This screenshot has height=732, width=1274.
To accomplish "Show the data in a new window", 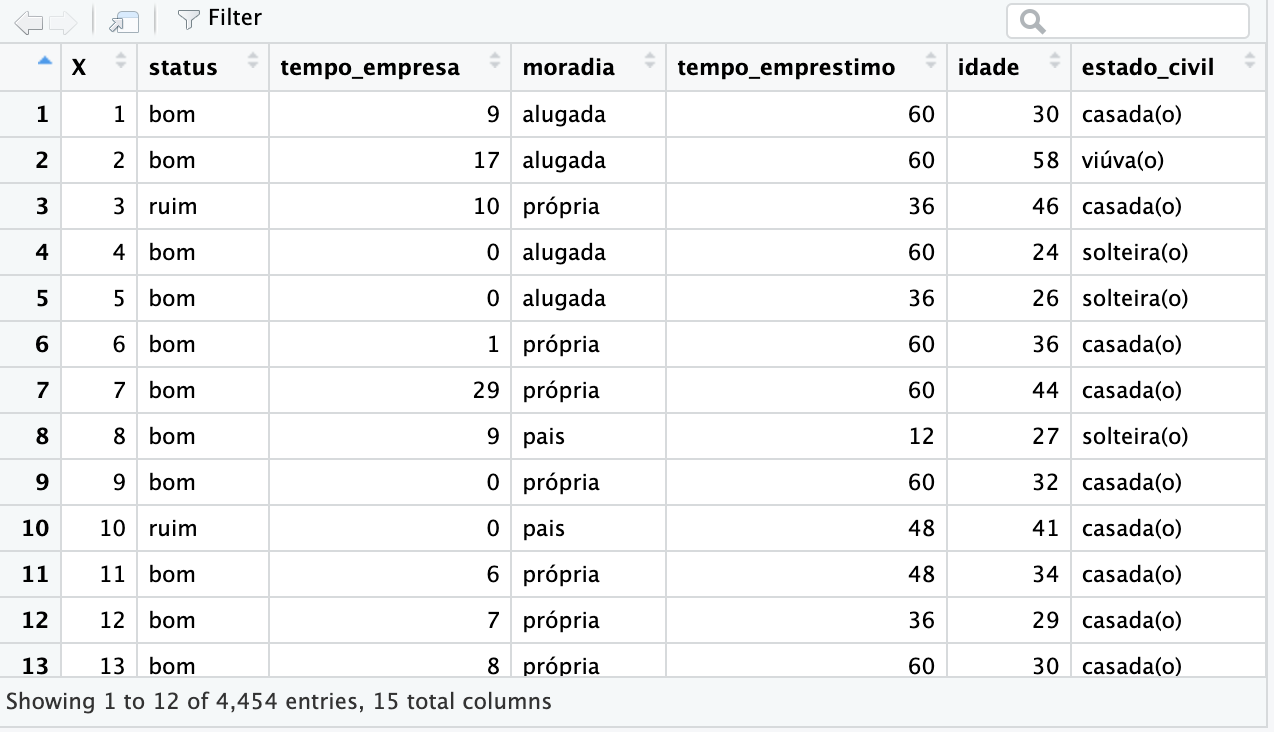I will click(x=124, y=21).
